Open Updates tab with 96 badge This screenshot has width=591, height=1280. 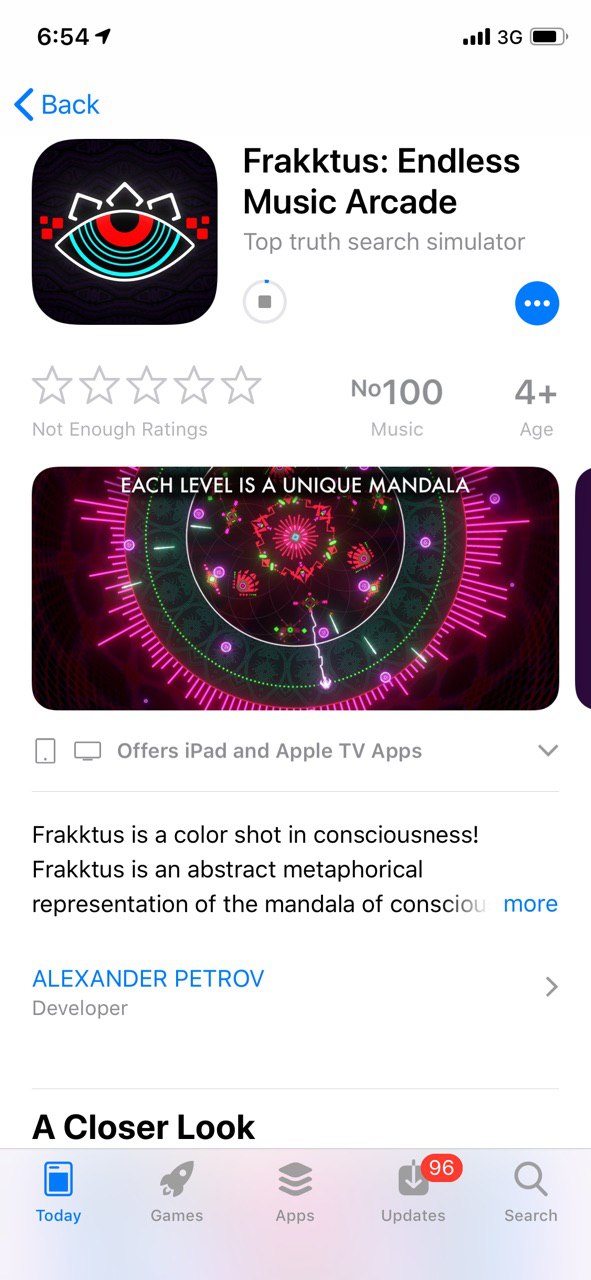point(413,1193)
